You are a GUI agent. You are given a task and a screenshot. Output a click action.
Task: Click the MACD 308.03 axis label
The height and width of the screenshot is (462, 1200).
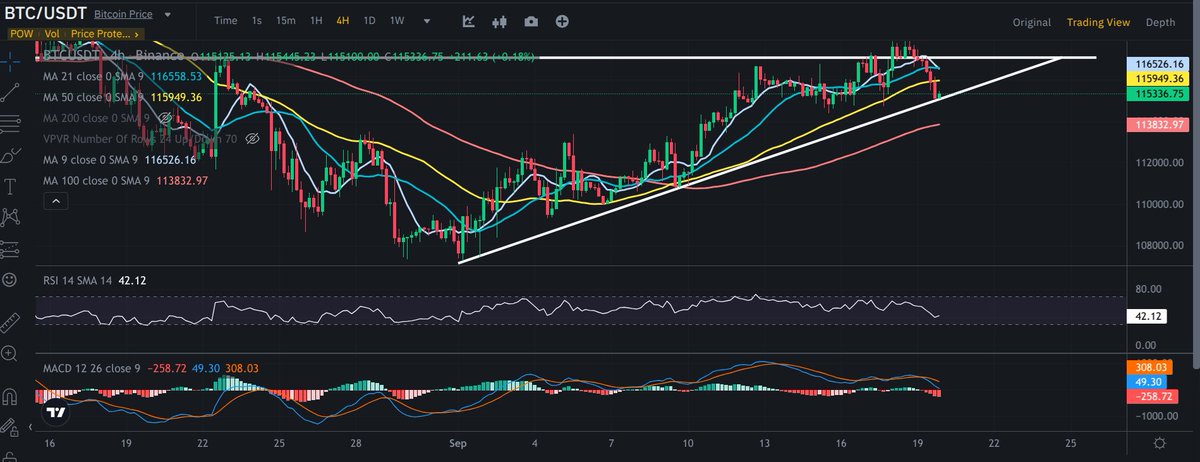click(1150, 368)
